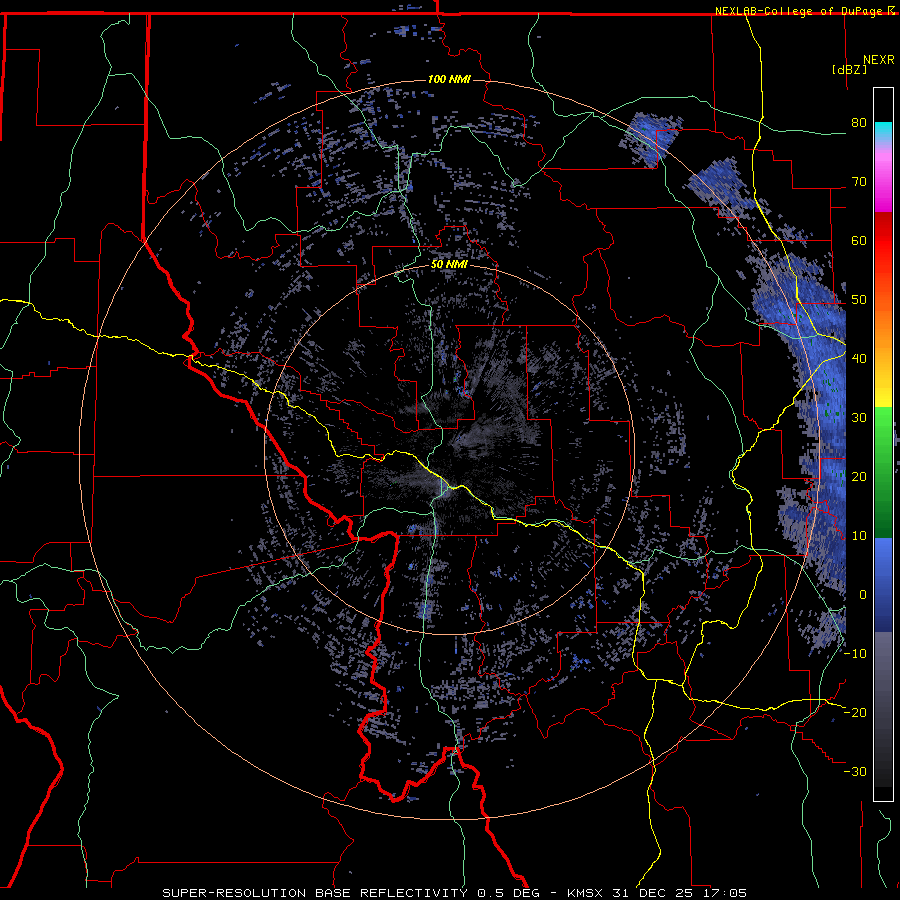Click the 70 dBZ scale value
This screenshot has width=900, height=900.
859,182
